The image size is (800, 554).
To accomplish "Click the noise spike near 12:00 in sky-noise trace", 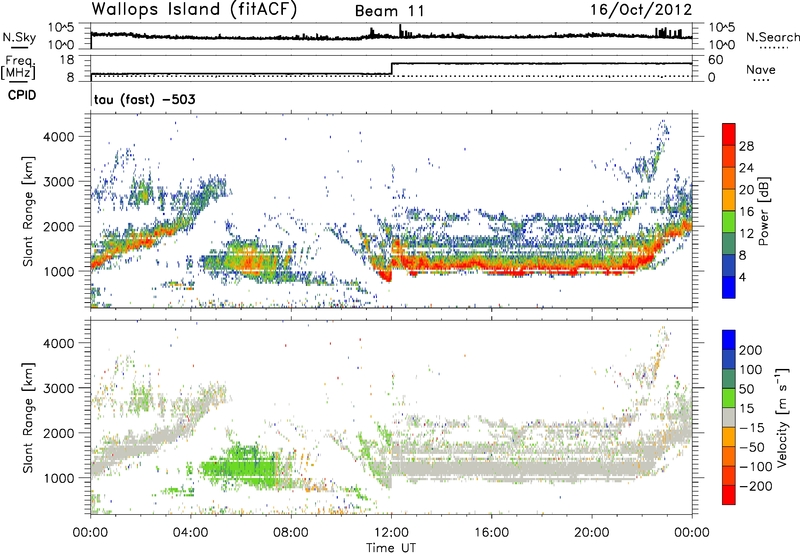I will pyautogui.click(x=401, y=30).
